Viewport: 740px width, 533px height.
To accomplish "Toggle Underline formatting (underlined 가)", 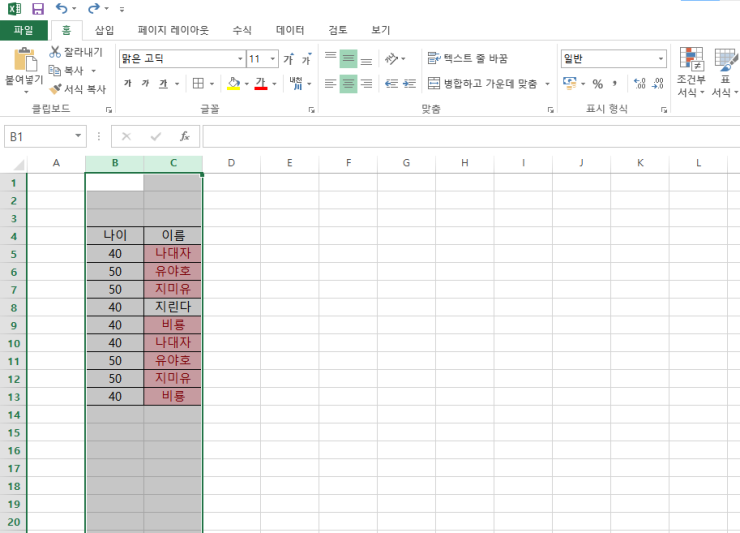I will [163, 84].
